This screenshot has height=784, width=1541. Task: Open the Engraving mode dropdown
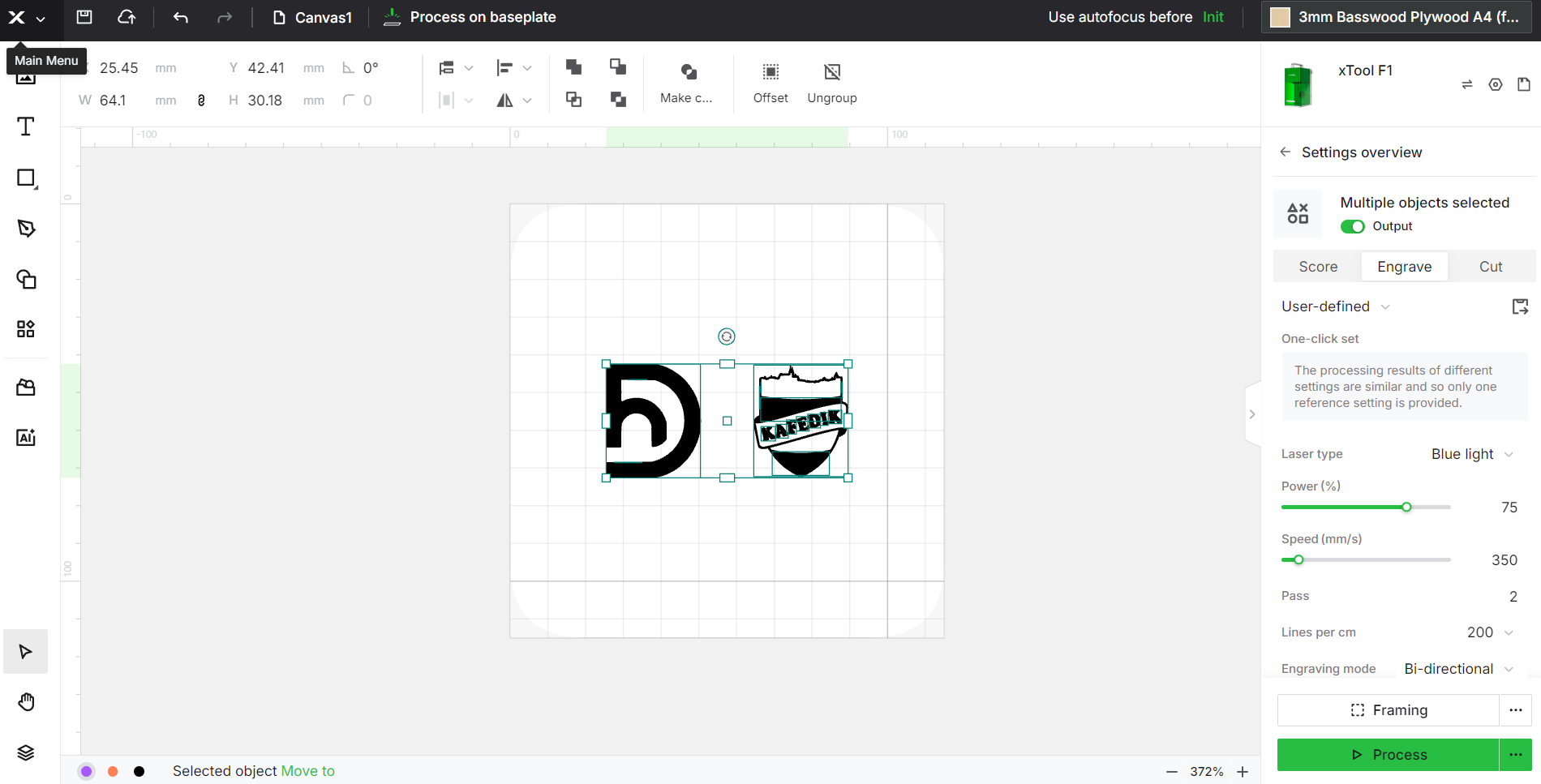1458,669
